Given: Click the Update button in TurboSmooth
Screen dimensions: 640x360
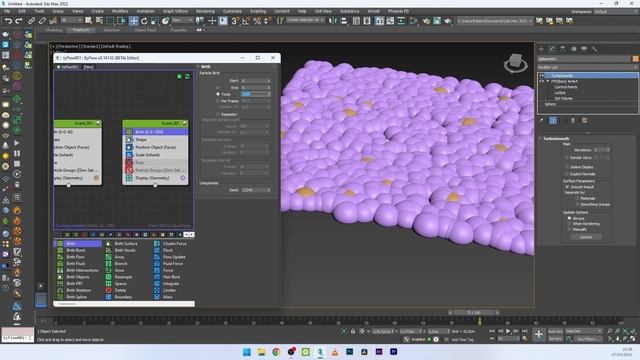Looking at the screenshot, I should 585,237.
